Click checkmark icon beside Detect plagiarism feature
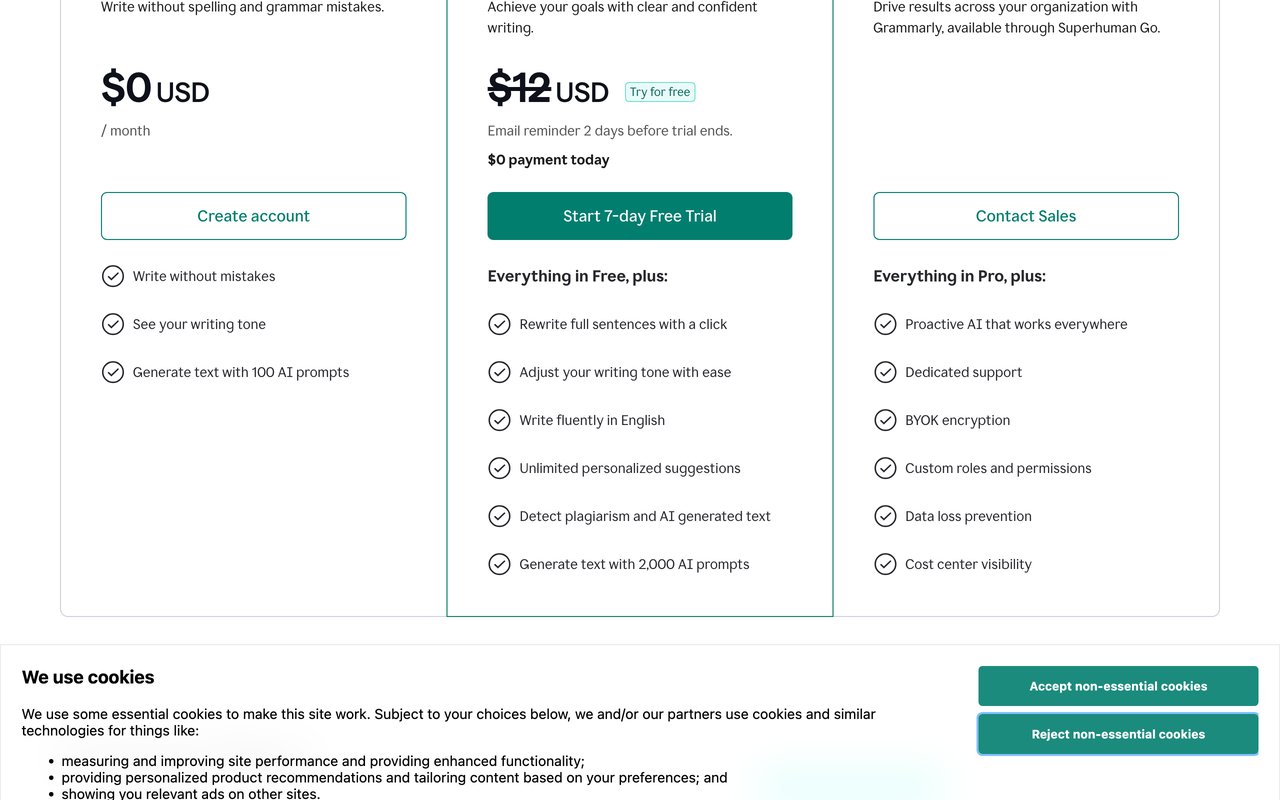1280x800 pixels. (x=499, y=516)
